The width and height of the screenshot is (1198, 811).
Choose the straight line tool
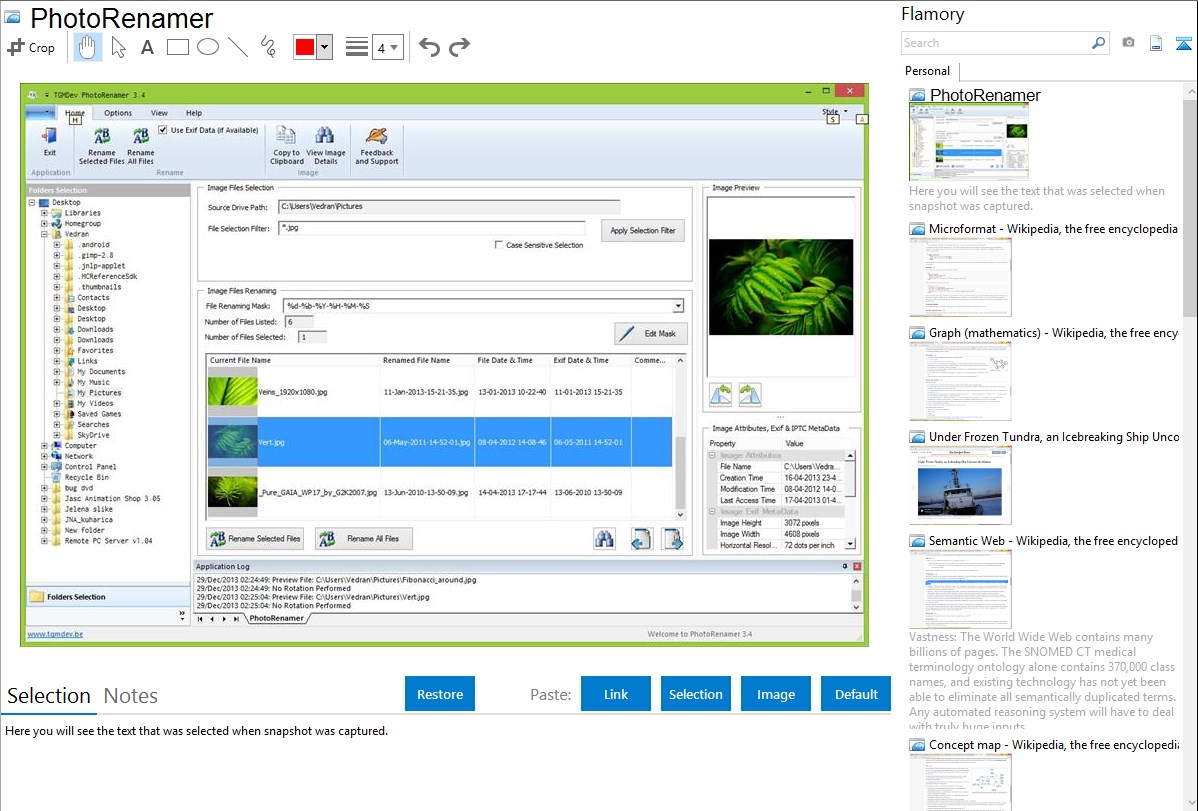pyautogui.click(x=238, y=47)
